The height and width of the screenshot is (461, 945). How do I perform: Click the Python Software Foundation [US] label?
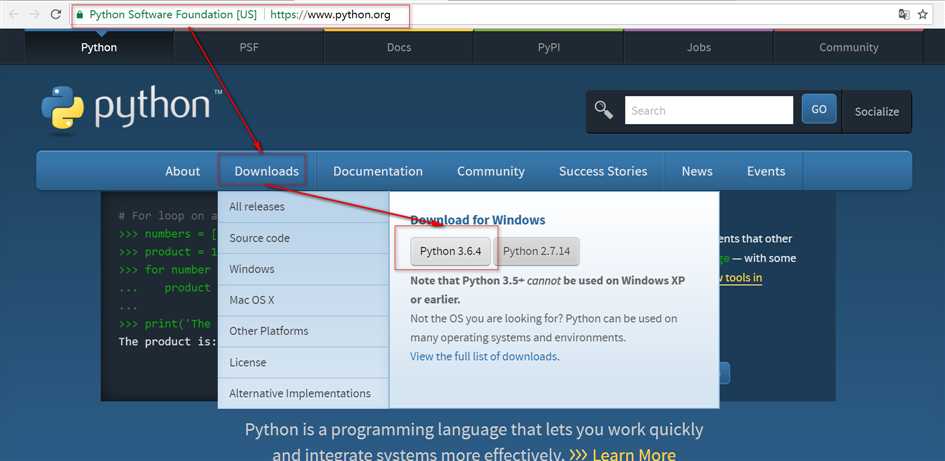point(173,14)
